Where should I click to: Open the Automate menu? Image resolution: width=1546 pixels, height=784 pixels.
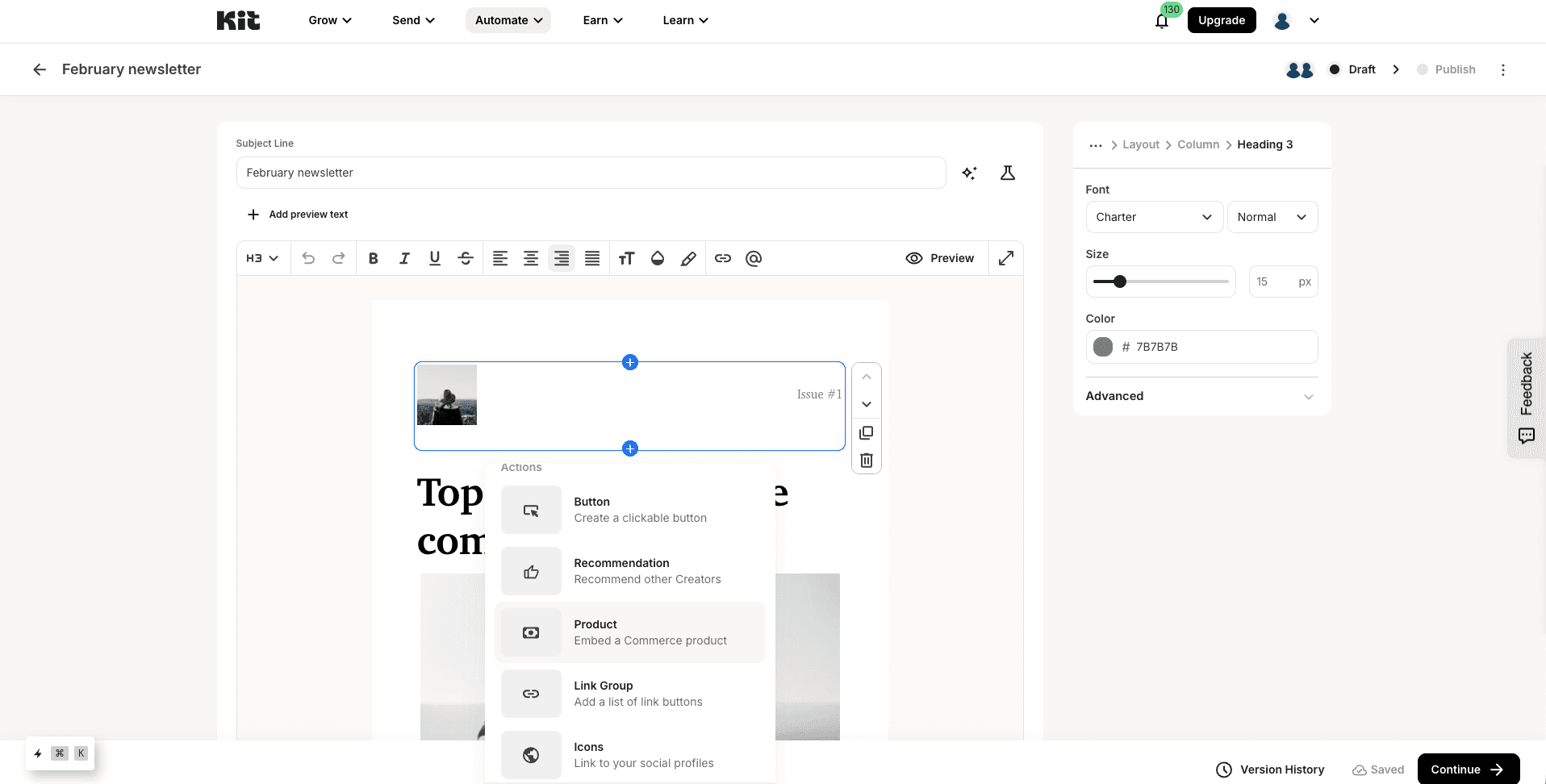pos(508,20)
